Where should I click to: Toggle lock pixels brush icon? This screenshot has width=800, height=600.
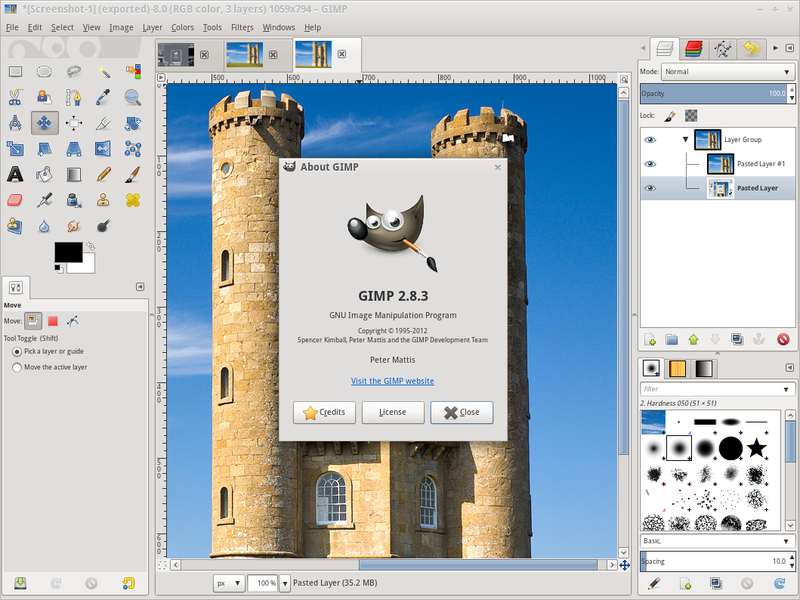(x=670, y=116)
